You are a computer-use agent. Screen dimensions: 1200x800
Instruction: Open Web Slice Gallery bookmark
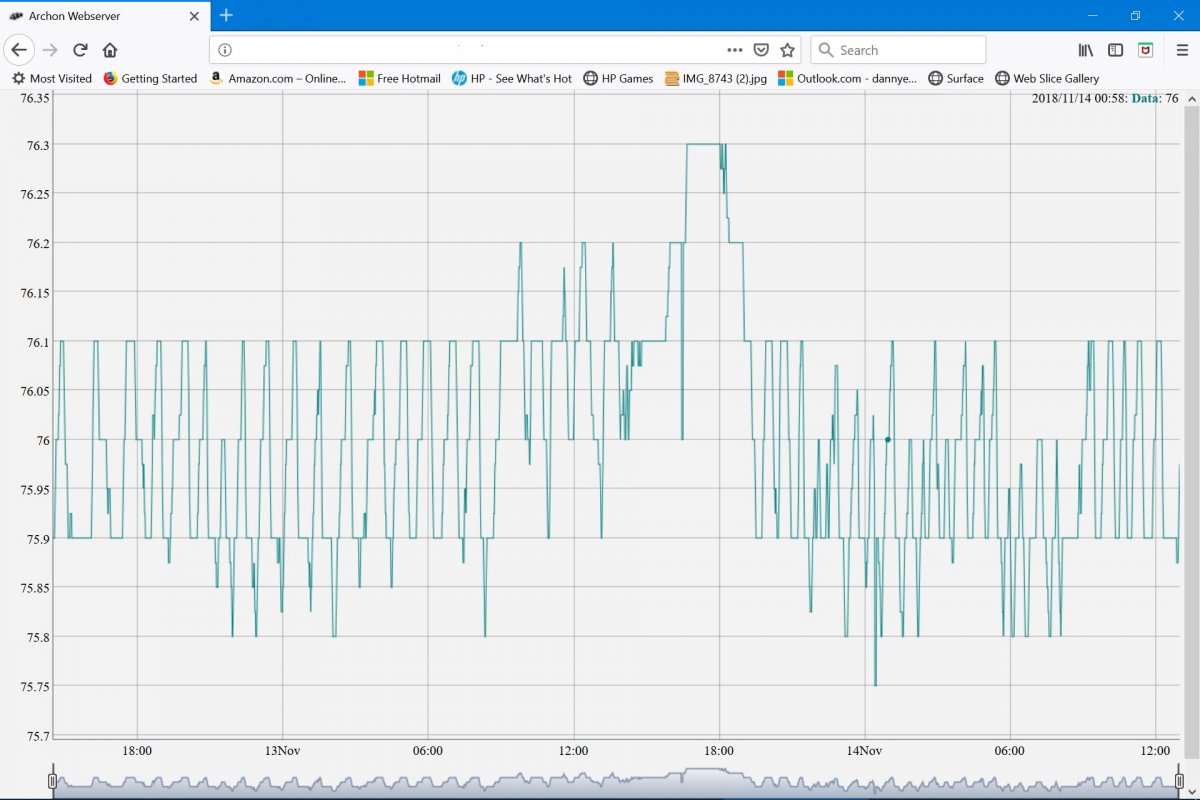pyautogui.click(x=1047, y=78)
